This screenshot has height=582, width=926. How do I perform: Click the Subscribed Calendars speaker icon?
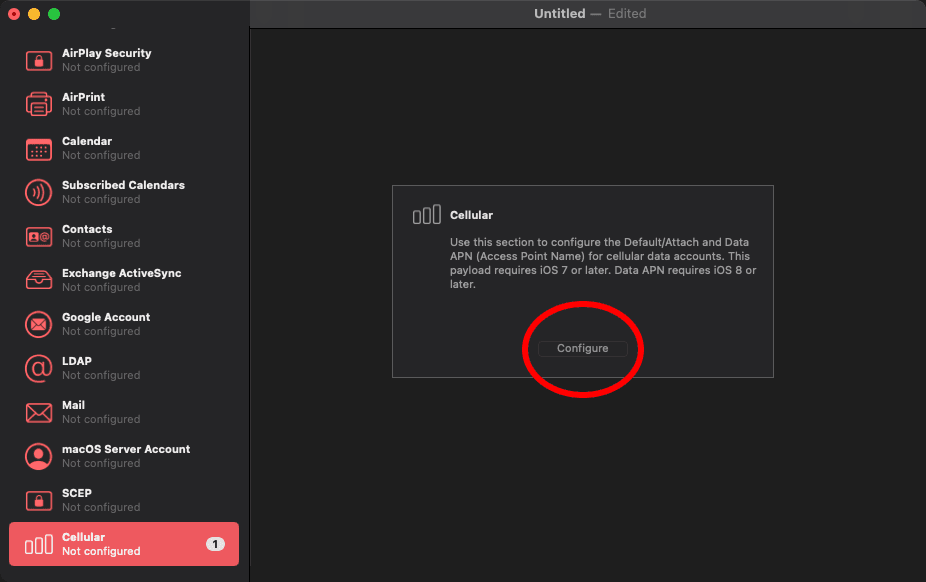click(x=38, y=192)
